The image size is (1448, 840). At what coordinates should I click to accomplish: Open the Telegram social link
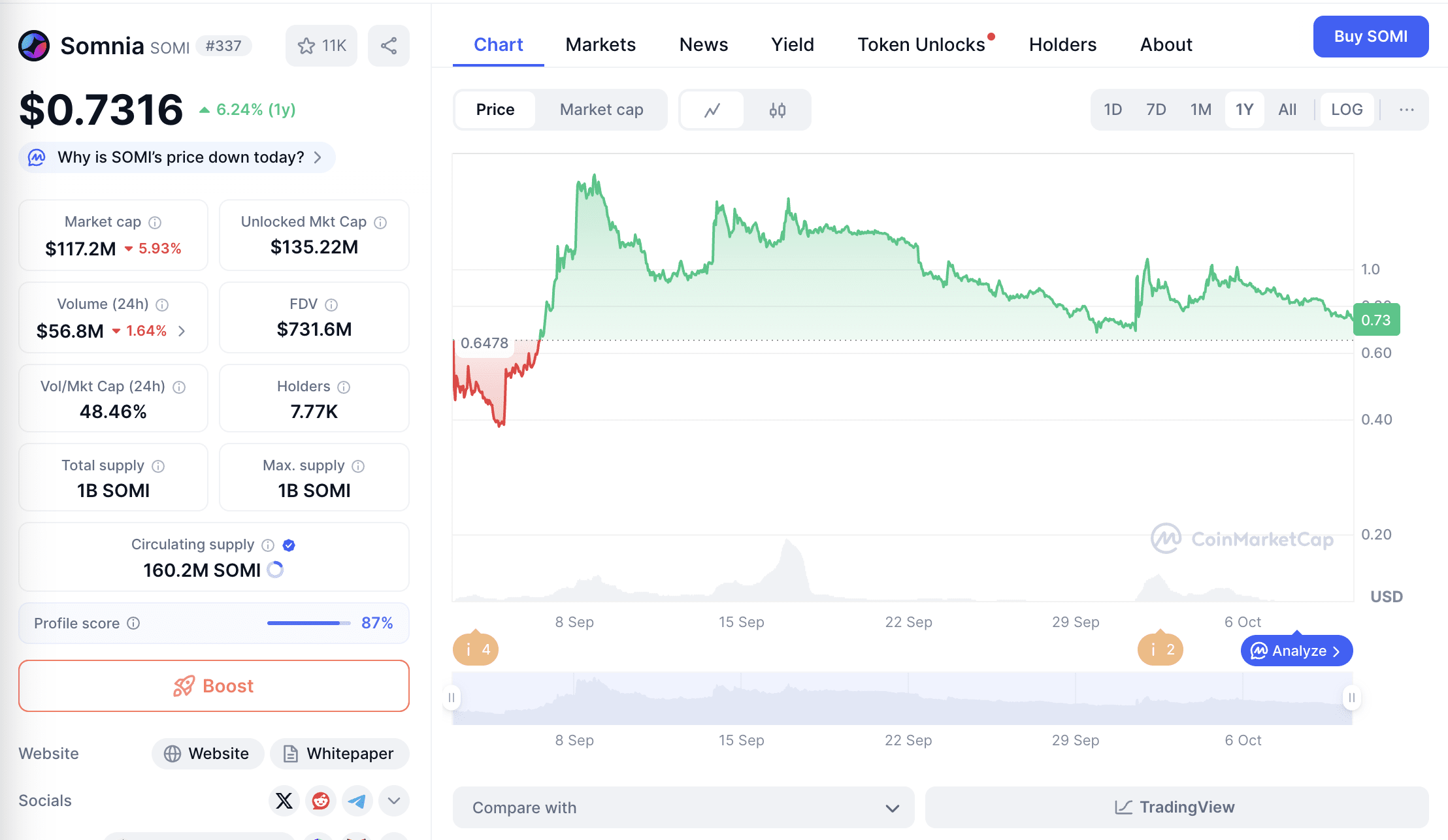tap(357, 801)
